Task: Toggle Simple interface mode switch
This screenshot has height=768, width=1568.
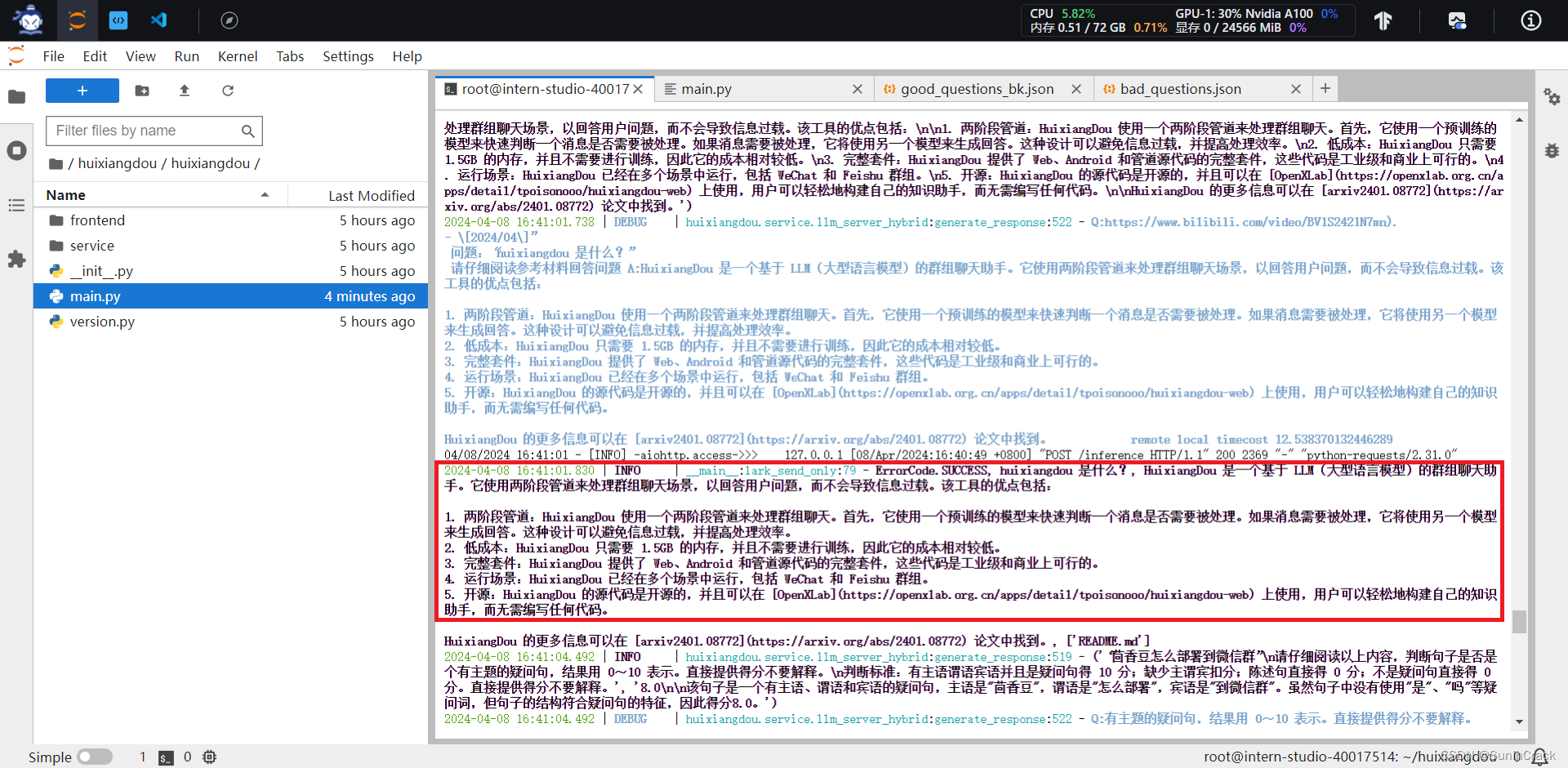Action: [95, 757]
